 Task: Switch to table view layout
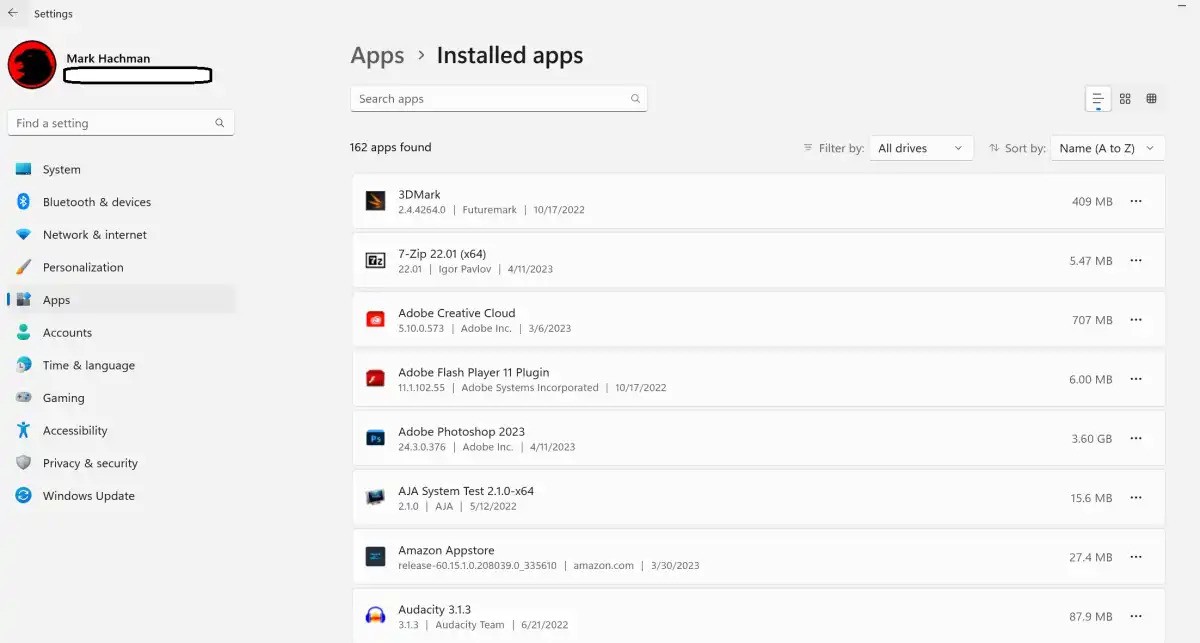pos(1151,98)
